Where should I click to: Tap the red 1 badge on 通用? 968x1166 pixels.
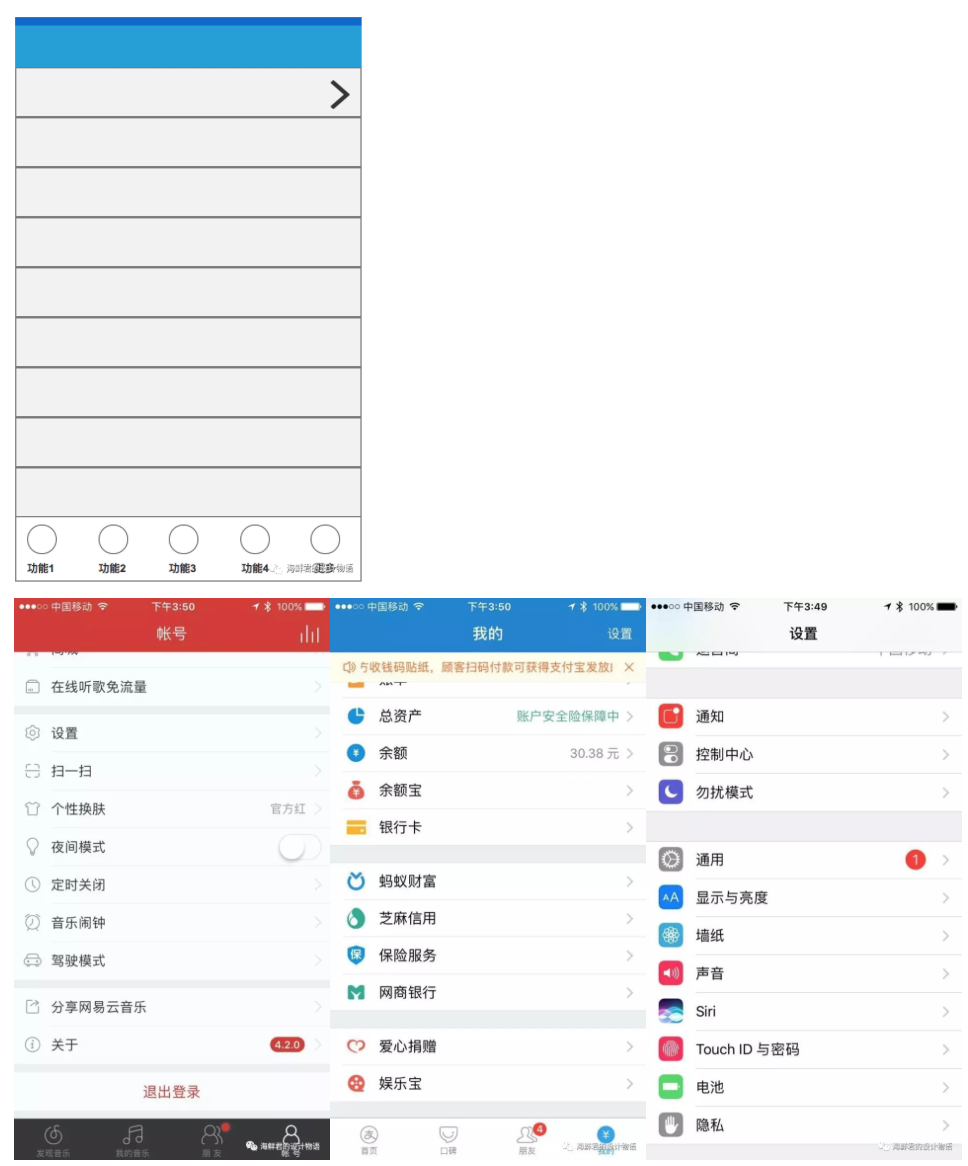[x=915, y=860]
